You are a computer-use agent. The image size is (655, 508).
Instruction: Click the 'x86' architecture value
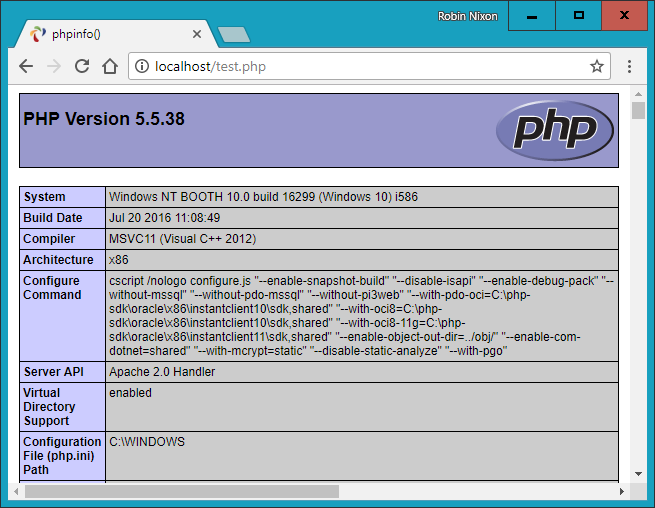point(119,259)
